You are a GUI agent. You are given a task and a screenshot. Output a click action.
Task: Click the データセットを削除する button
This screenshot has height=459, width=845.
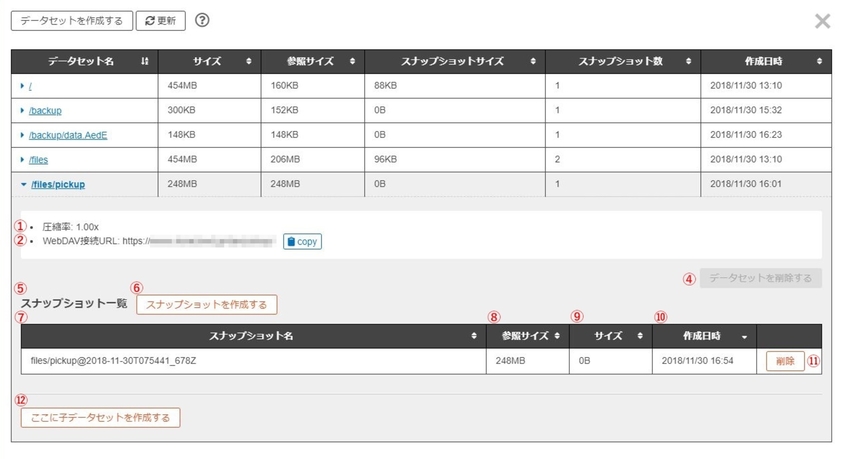click(x=761, y=278)
